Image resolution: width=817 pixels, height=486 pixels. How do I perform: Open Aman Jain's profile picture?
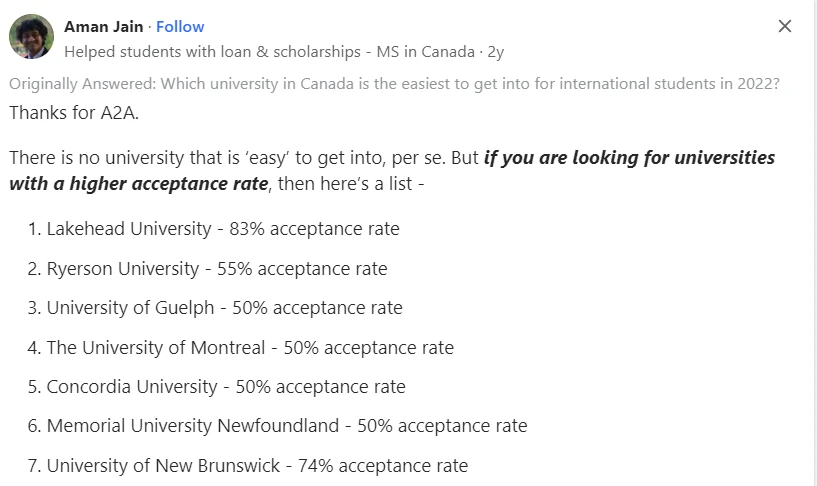tap(31, 36)
